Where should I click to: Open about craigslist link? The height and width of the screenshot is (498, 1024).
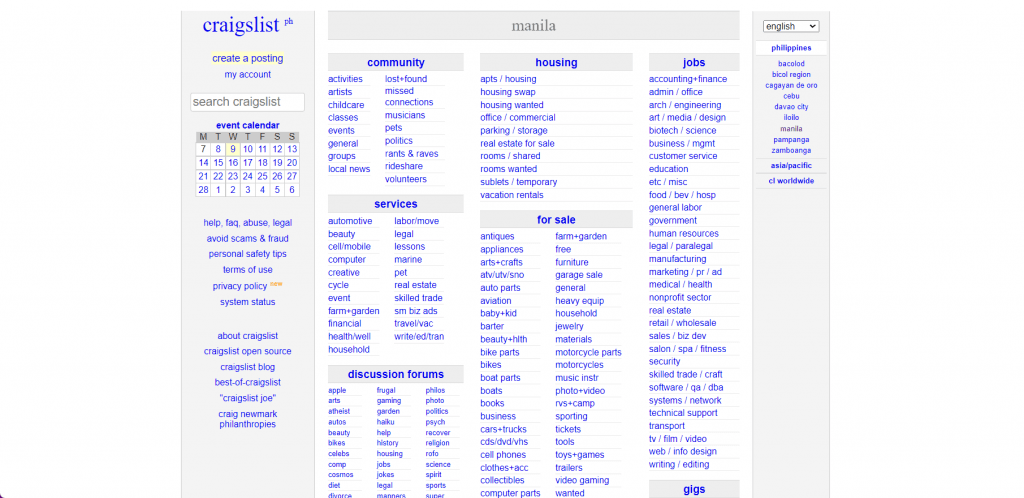click(x=248, y=336)
